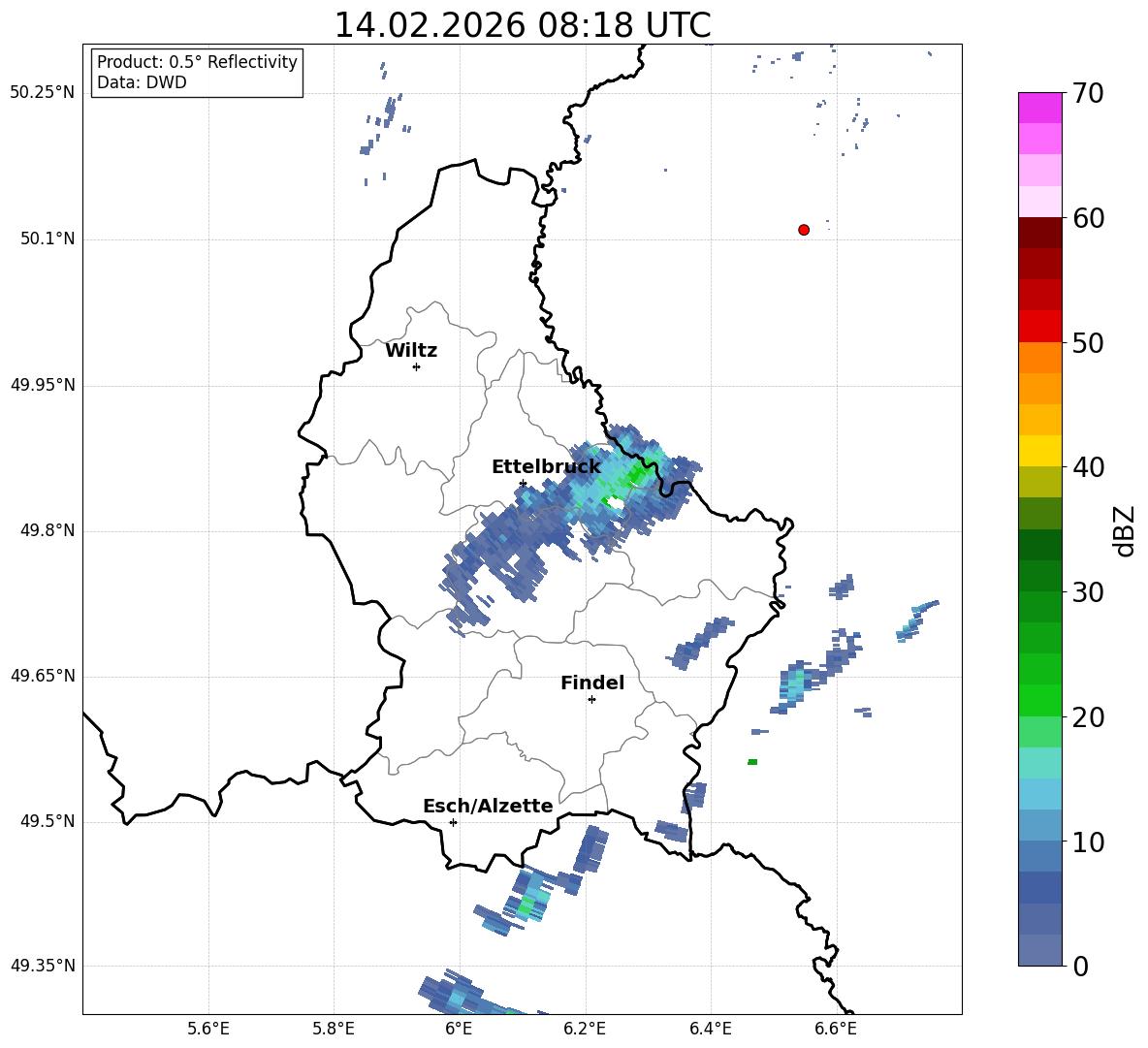The width and height of the screenshot is (1148, 1048).
Task: Click the 49.65°N latitude label
Action: tap(42, 676)
